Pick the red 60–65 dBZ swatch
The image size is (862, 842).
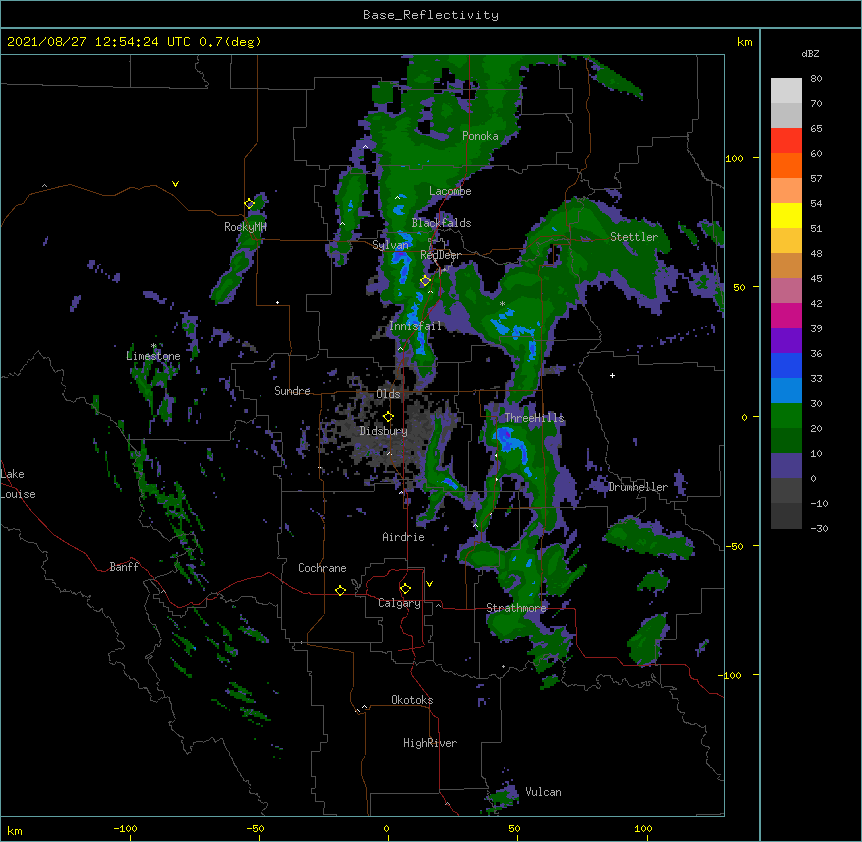tap(786, 140)
